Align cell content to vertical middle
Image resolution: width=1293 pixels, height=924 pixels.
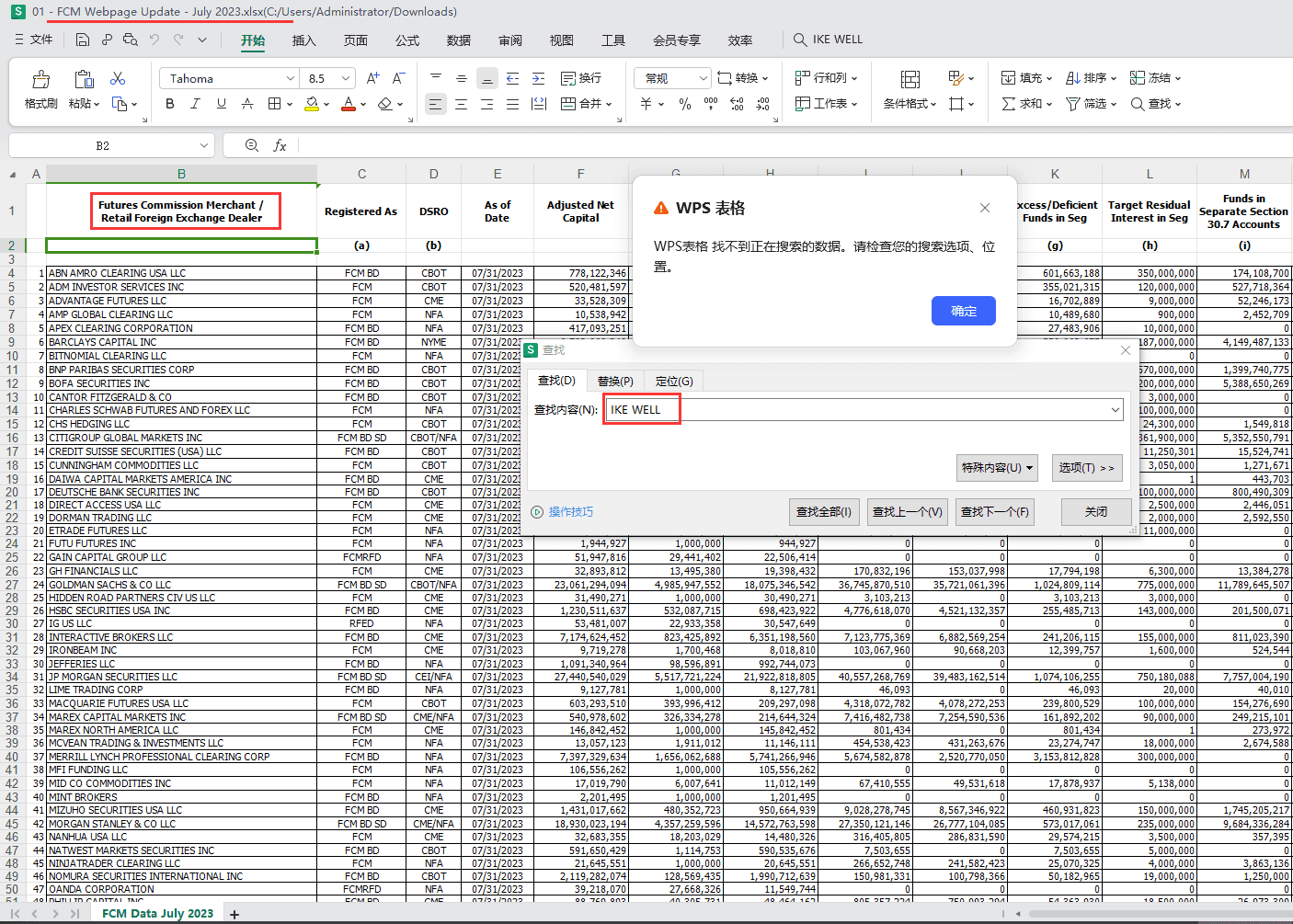[462, 78]
